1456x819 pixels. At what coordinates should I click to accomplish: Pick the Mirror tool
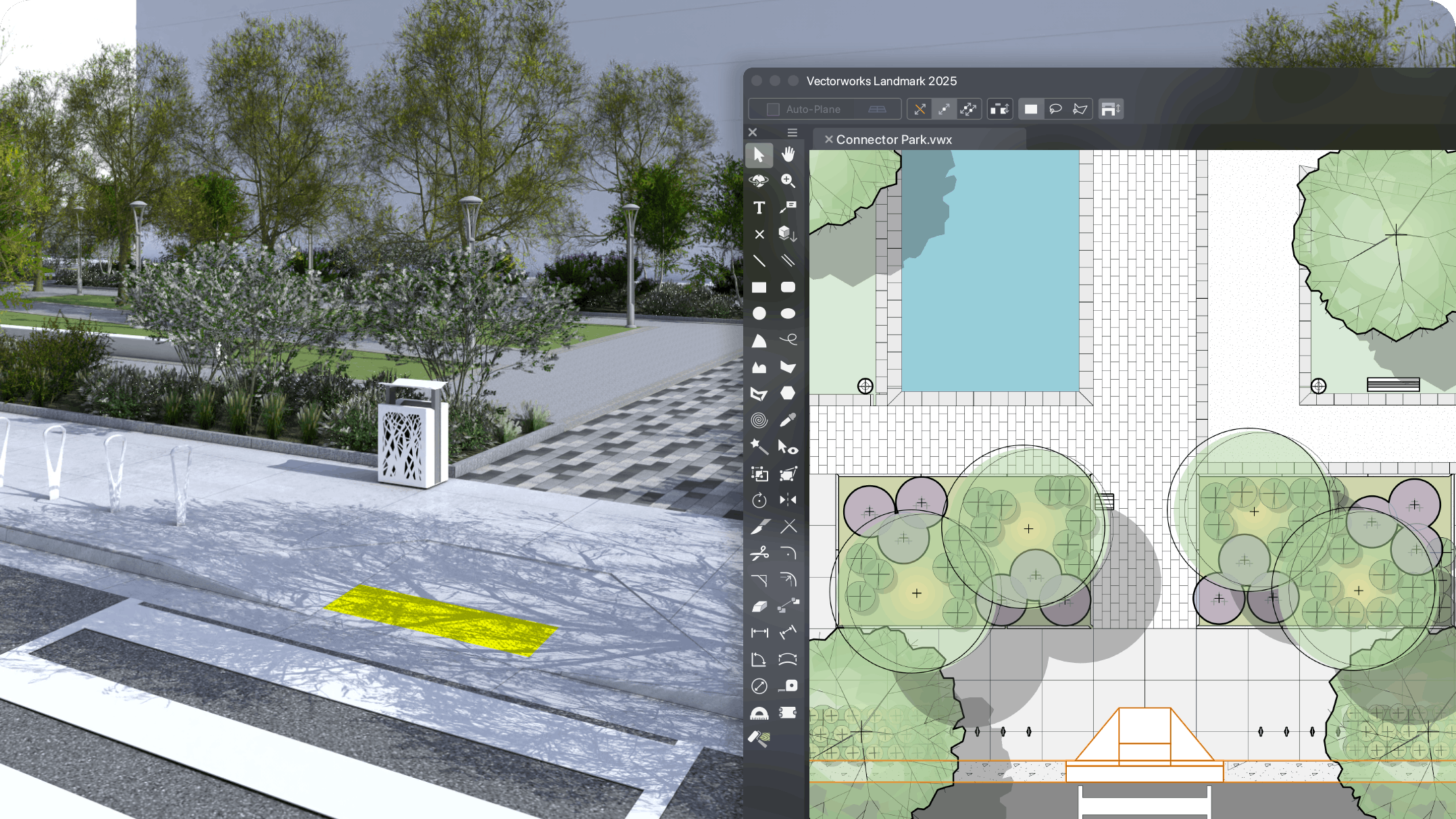click(x=788, y=501)
